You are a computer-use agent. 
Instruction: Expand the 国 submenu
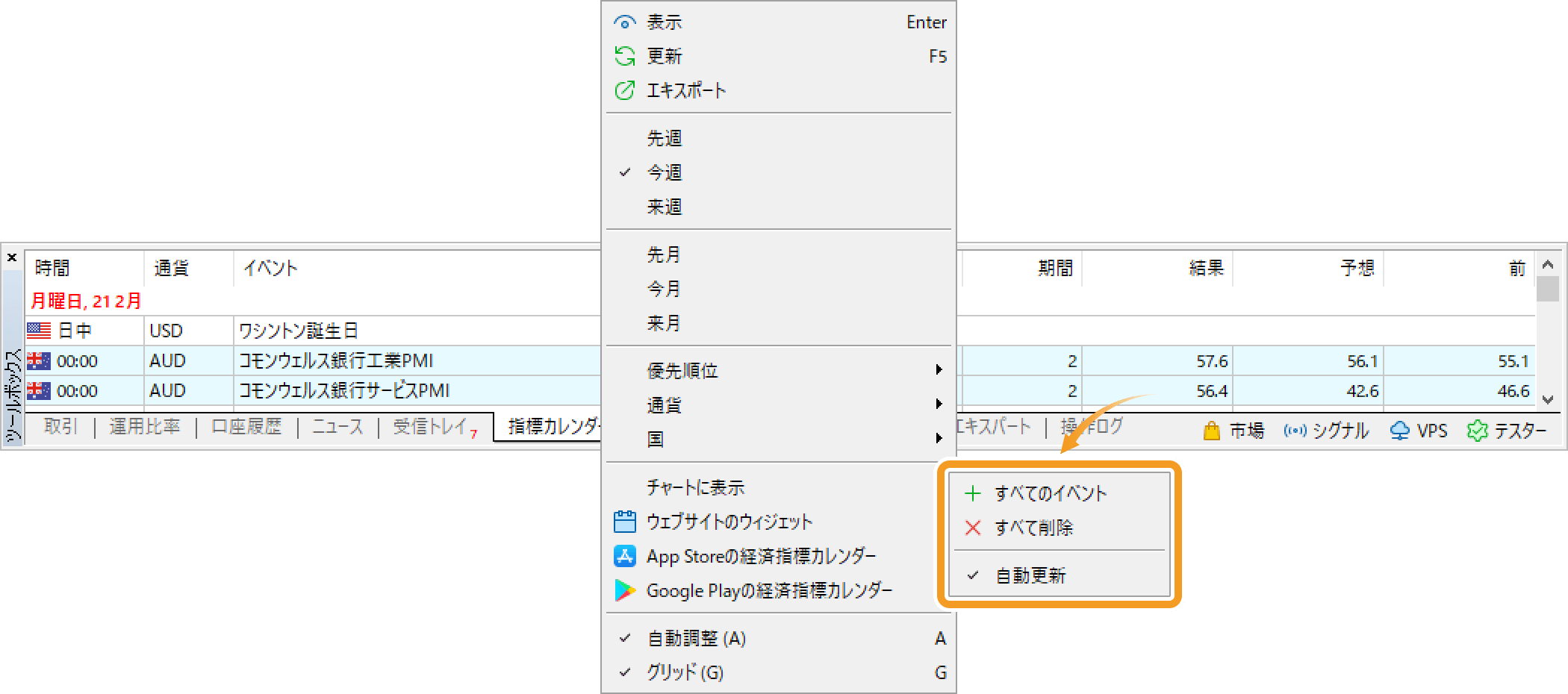779,439
